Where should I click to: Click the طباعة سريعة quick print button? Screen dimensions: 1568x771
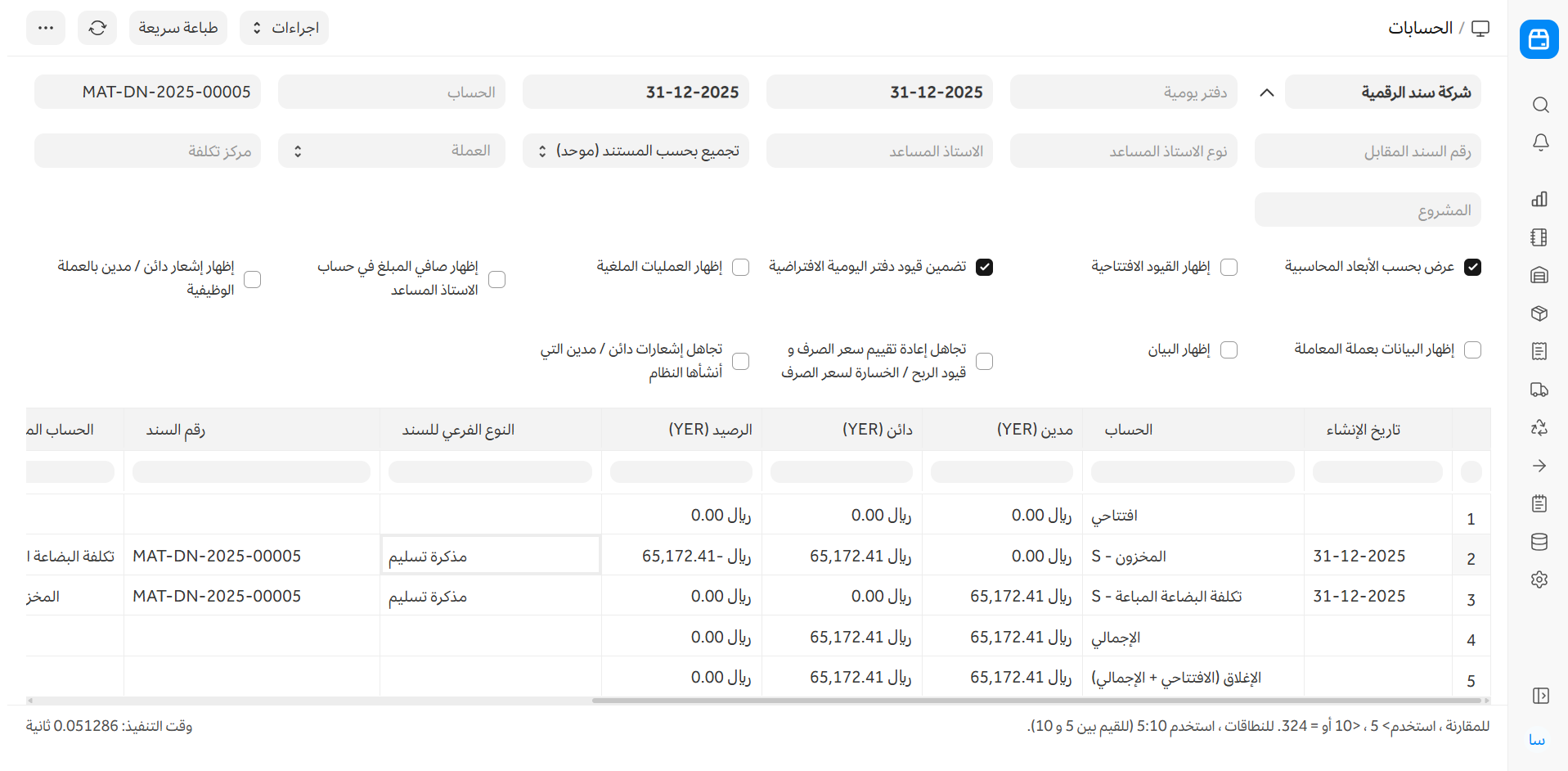177,28
